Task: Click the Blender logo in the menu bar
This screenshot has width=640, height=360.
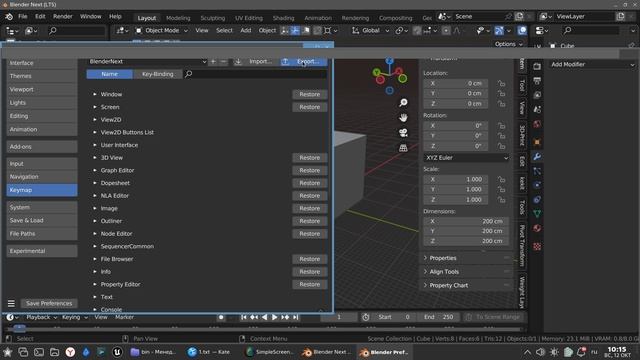Action: [x=9, y=17]
